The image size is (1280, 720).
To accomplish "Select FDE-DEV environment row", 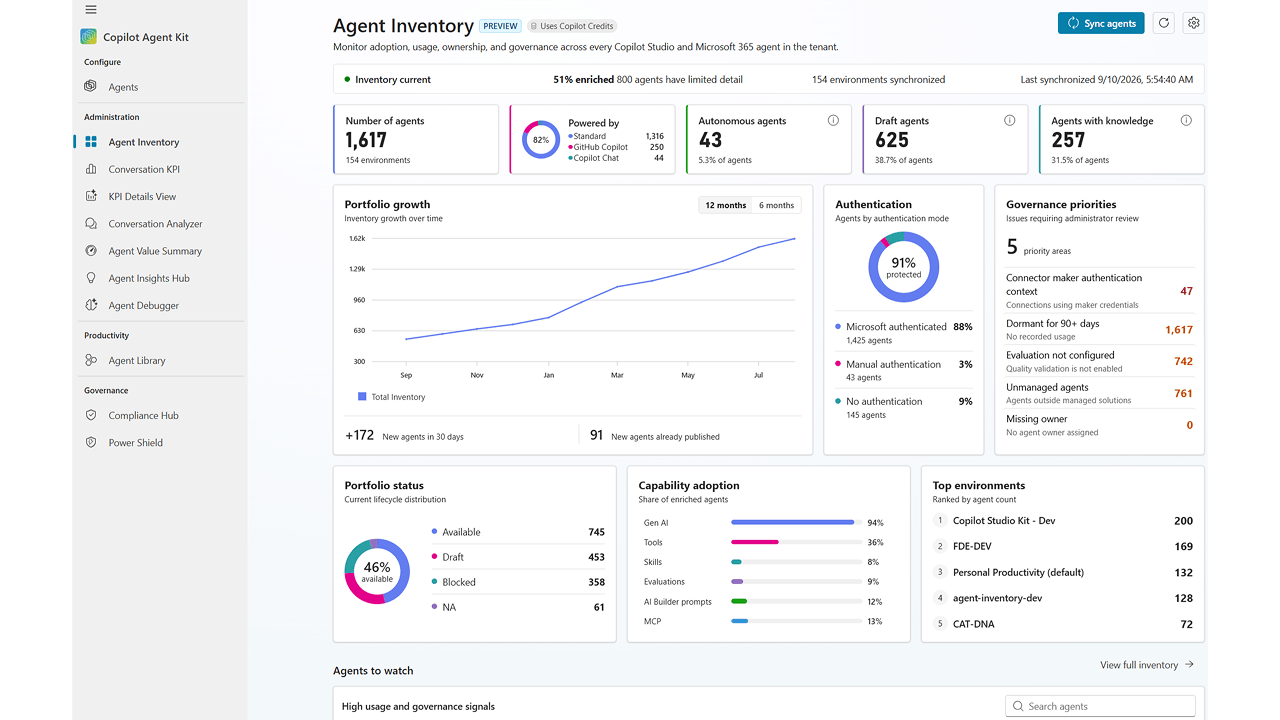I will pos(1063,546).
